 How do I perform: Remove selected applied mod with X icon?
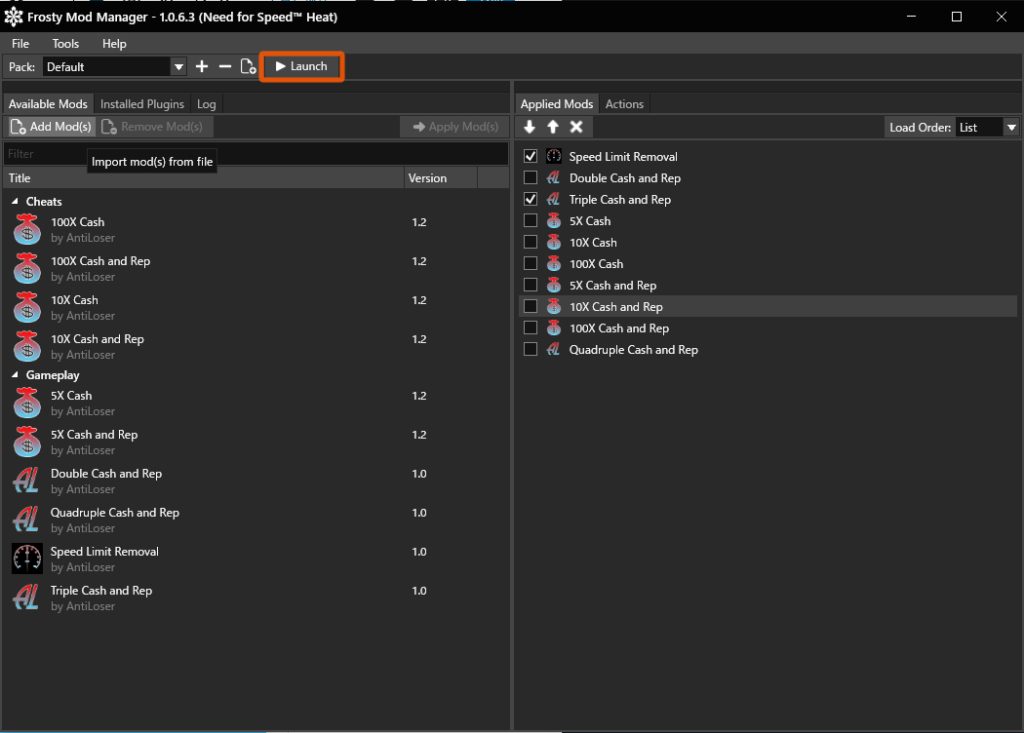[x=576, y=127]
